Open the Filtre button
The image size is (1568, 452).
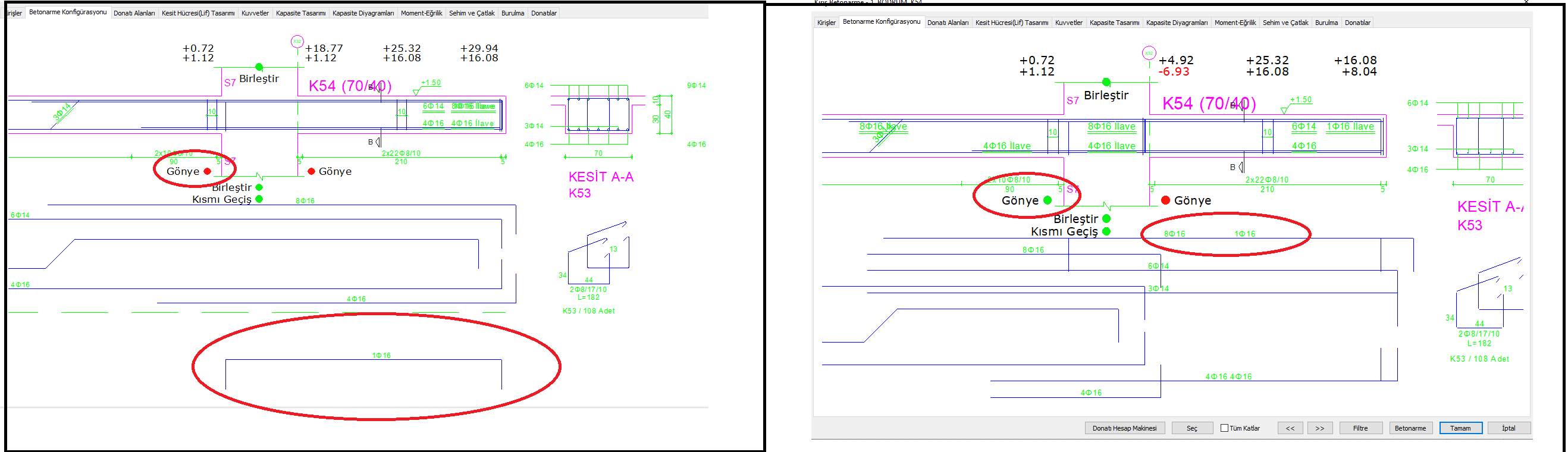(x=1360, y=428)
